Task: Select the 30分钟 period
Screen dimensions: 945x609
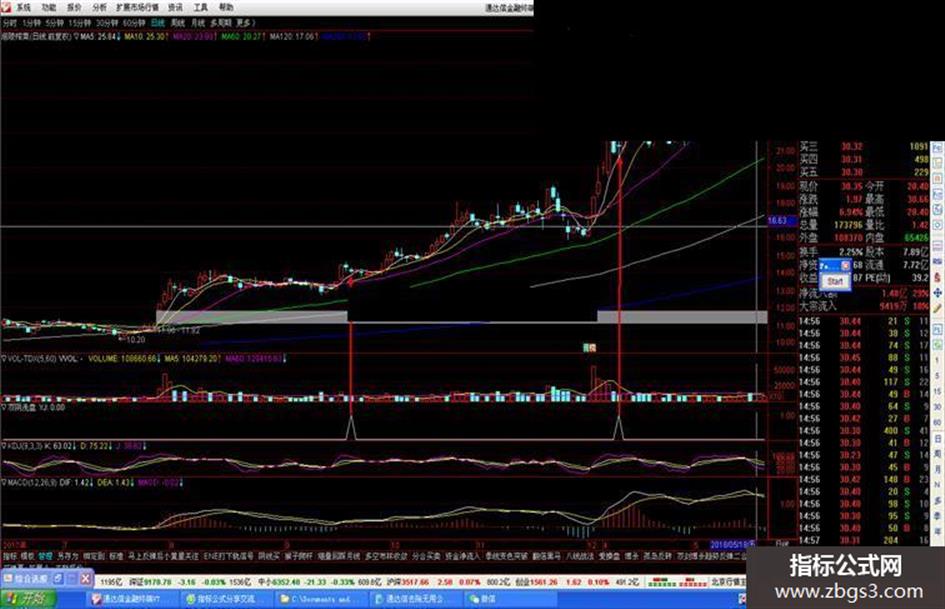Action: click(107, 23)
